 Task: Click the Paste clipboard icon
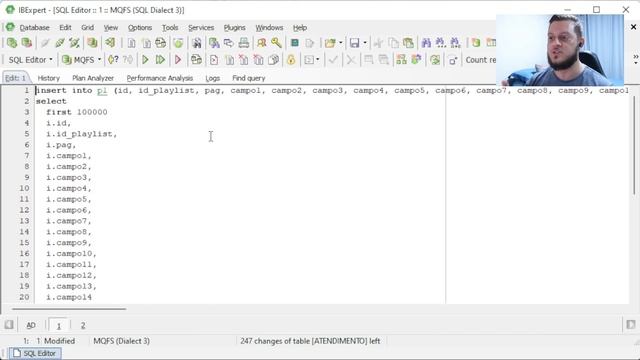pyautogui.click(x=408, y=43)
